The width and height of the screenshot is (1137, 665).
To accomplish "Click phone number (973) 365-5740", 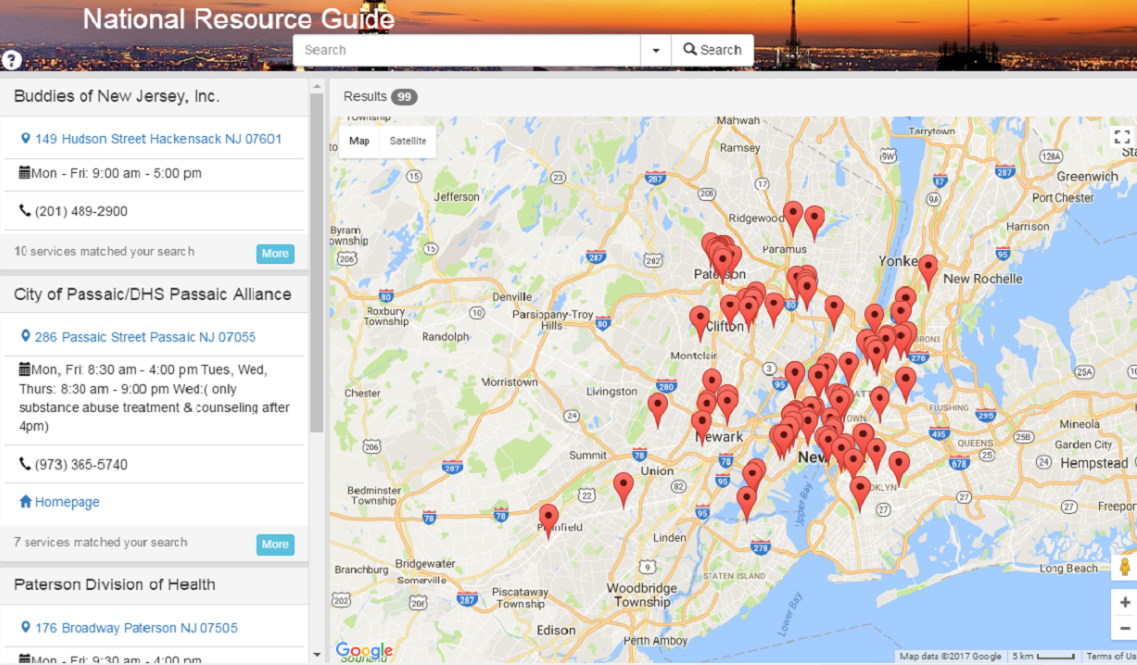I will coord(81,465).
